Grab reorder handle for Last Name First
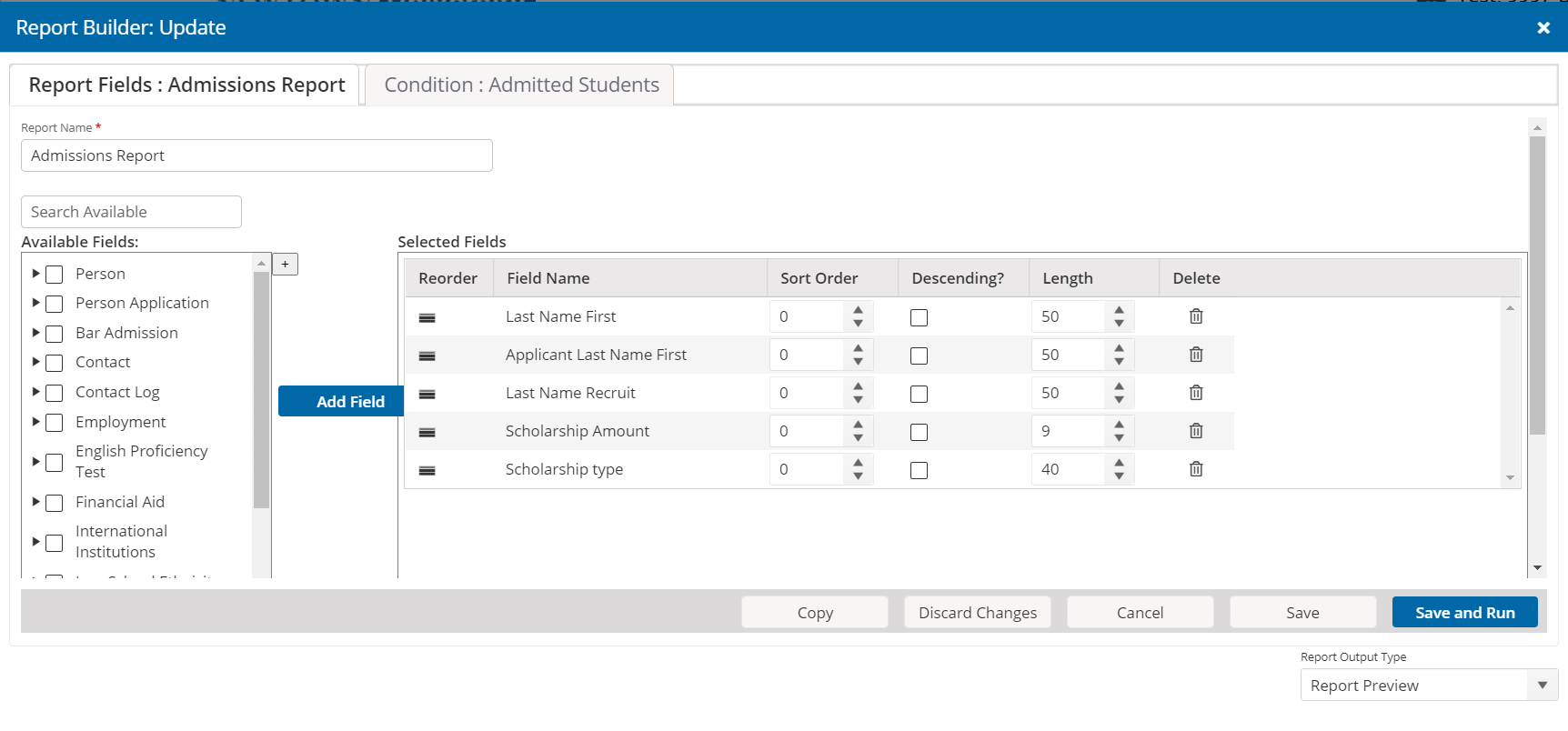The image size is (1568, 731). click(427, 317)
